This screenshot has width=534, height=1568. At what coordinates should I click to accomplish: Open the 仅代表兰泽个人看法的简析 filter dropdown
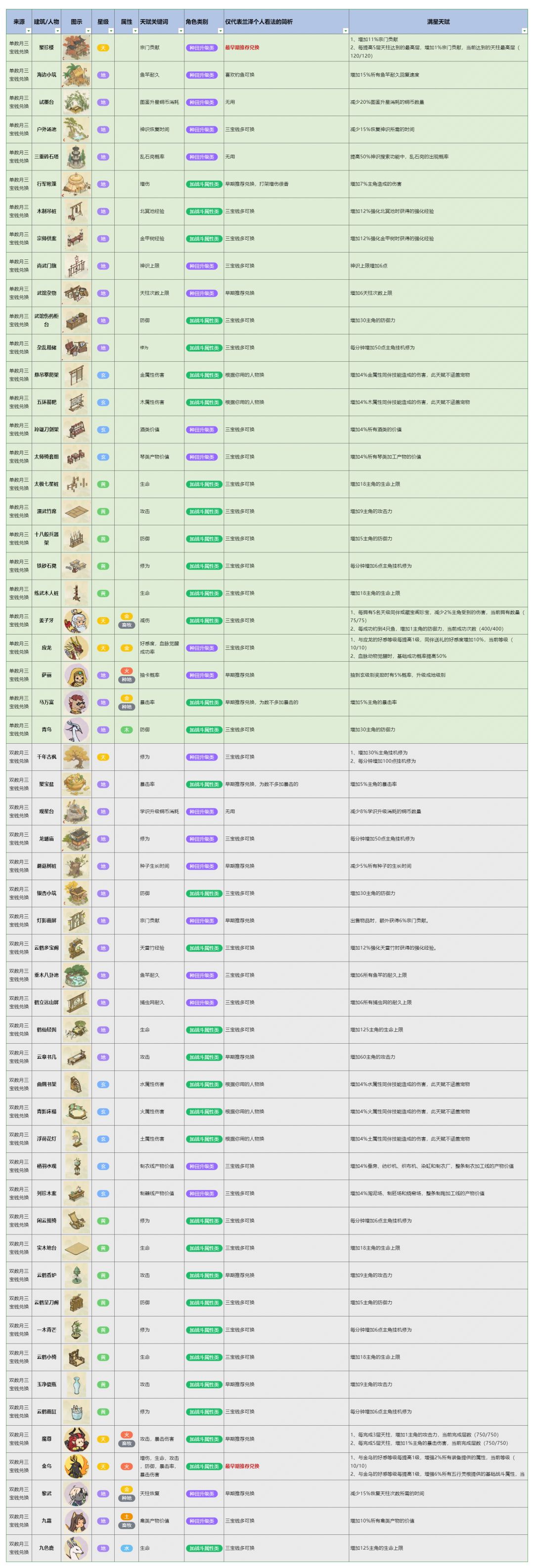[x=345, y=31]
